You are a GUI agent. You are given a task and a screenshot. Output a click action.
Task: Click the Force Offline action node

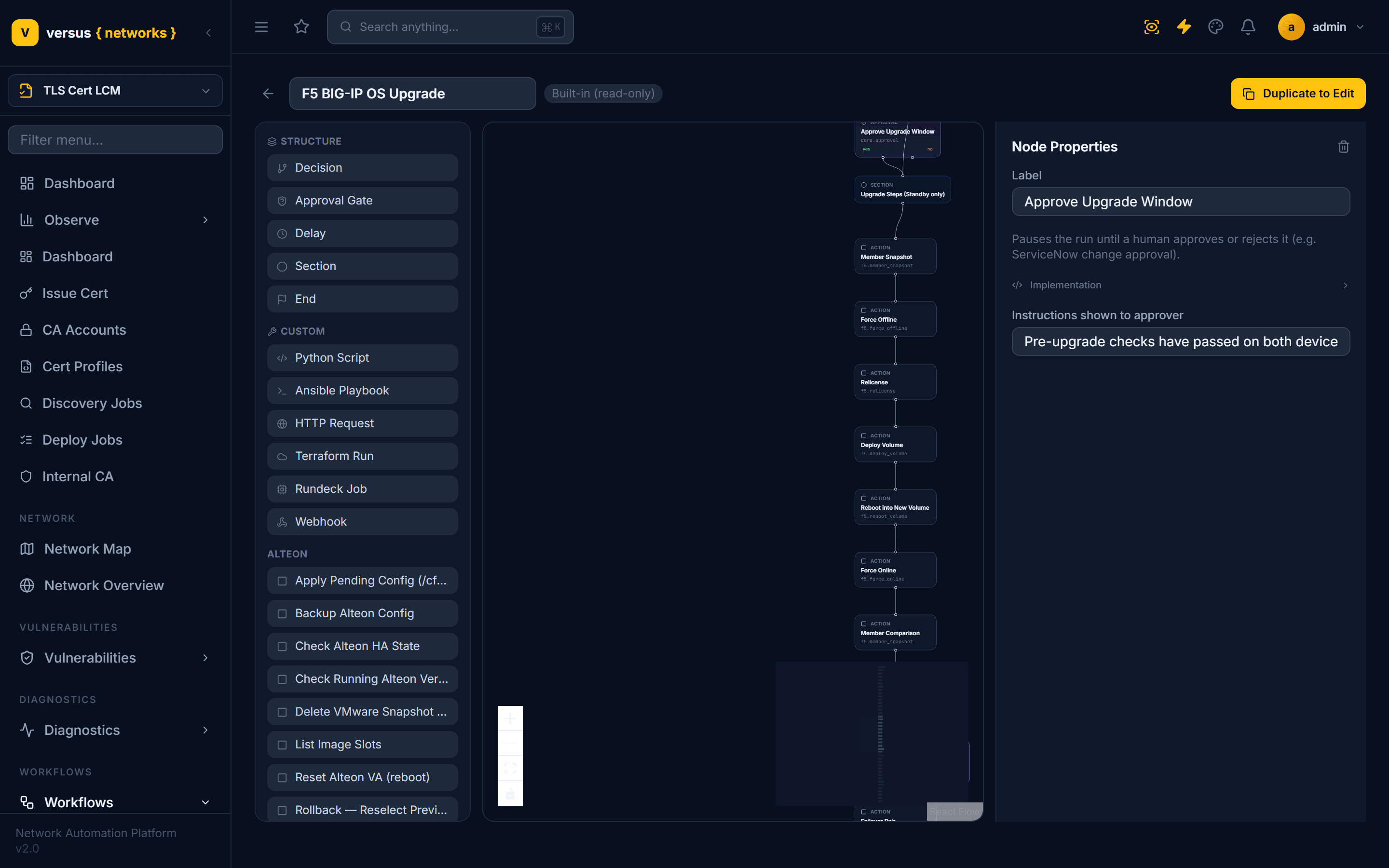[x=895, y=319]
